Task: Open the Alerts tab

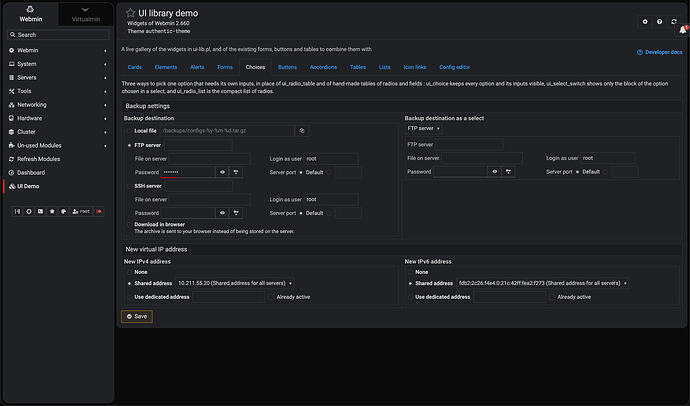Action: tap(197, 67)
